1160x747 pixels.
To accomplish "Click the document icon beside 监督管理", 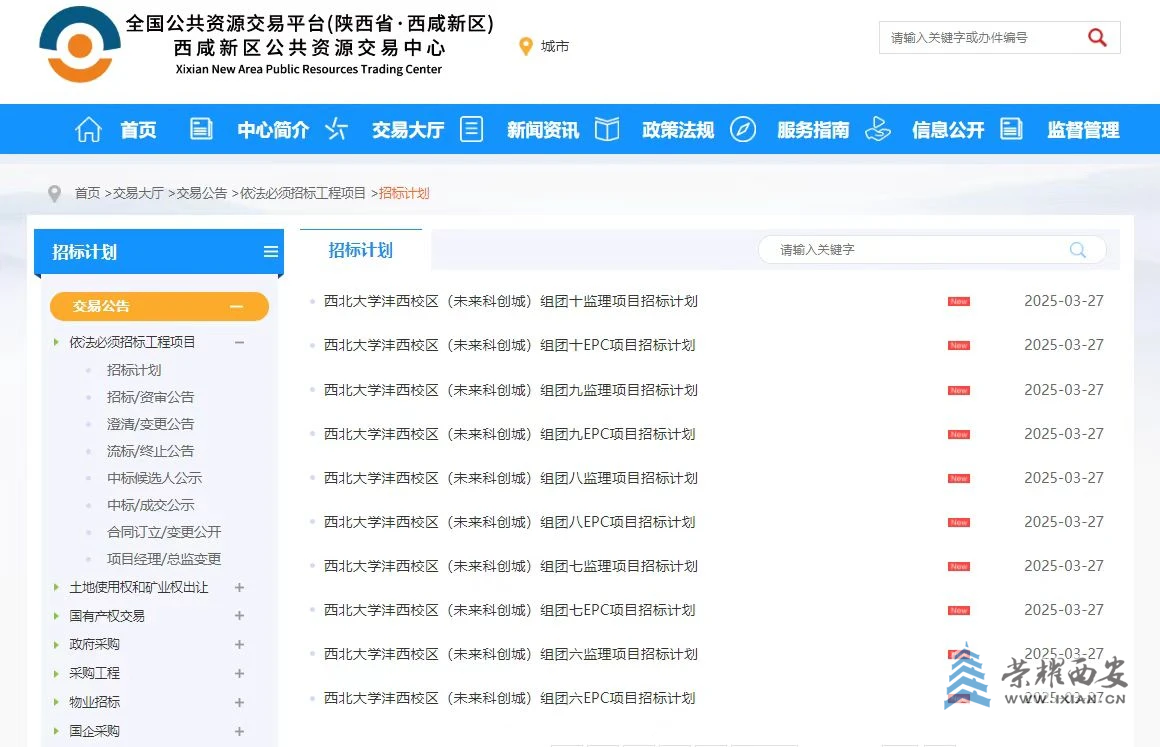I will [x=1011, y=129].
